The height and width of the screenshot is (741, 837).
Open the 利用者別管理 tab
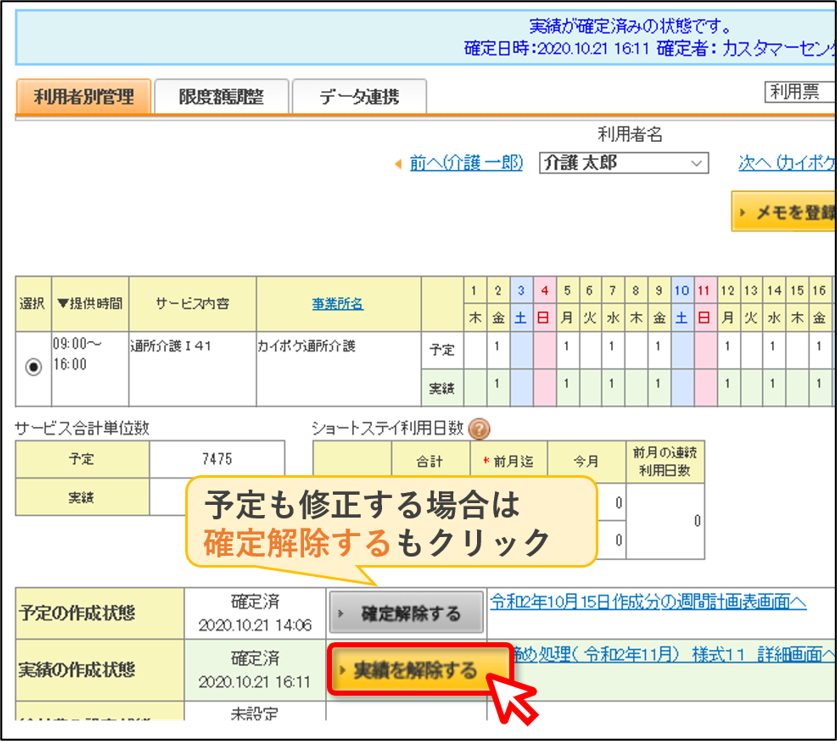point(84,97)
